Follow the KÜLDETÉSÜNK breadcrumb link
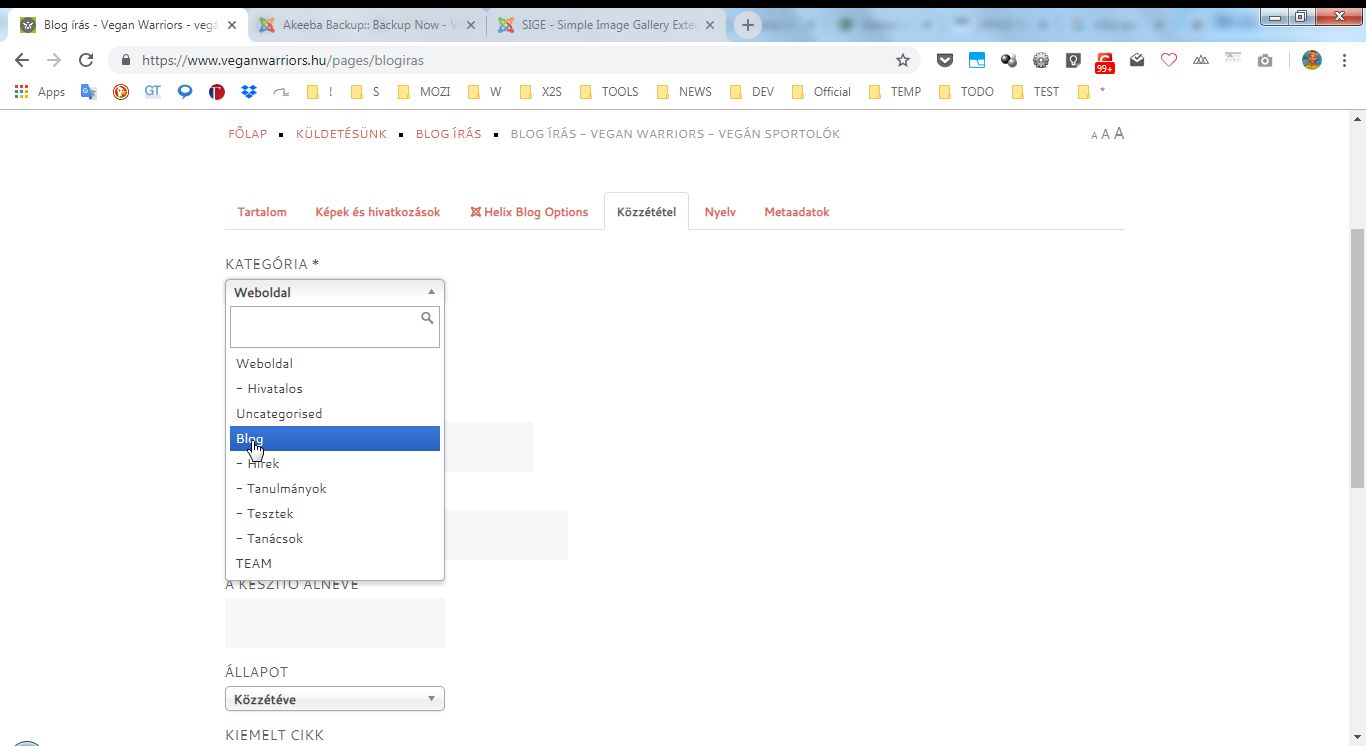This screenshot has width=1366, height=746. point(341,134)
